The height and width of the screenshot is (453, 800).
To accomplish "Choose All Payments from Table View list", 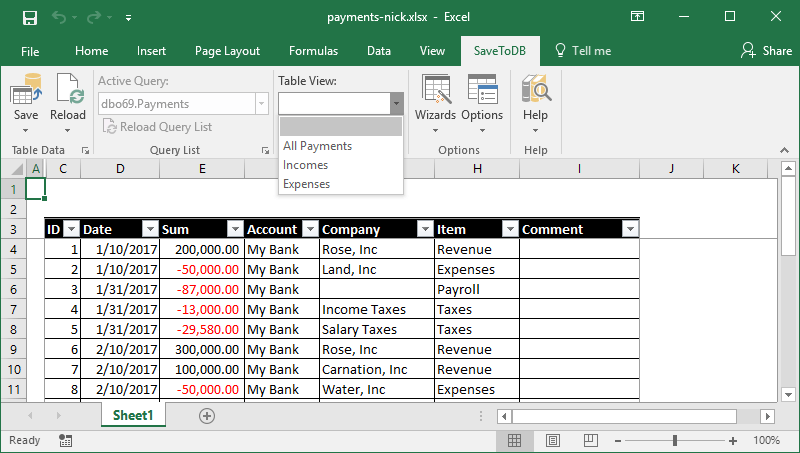I will (x=341, y=146).
